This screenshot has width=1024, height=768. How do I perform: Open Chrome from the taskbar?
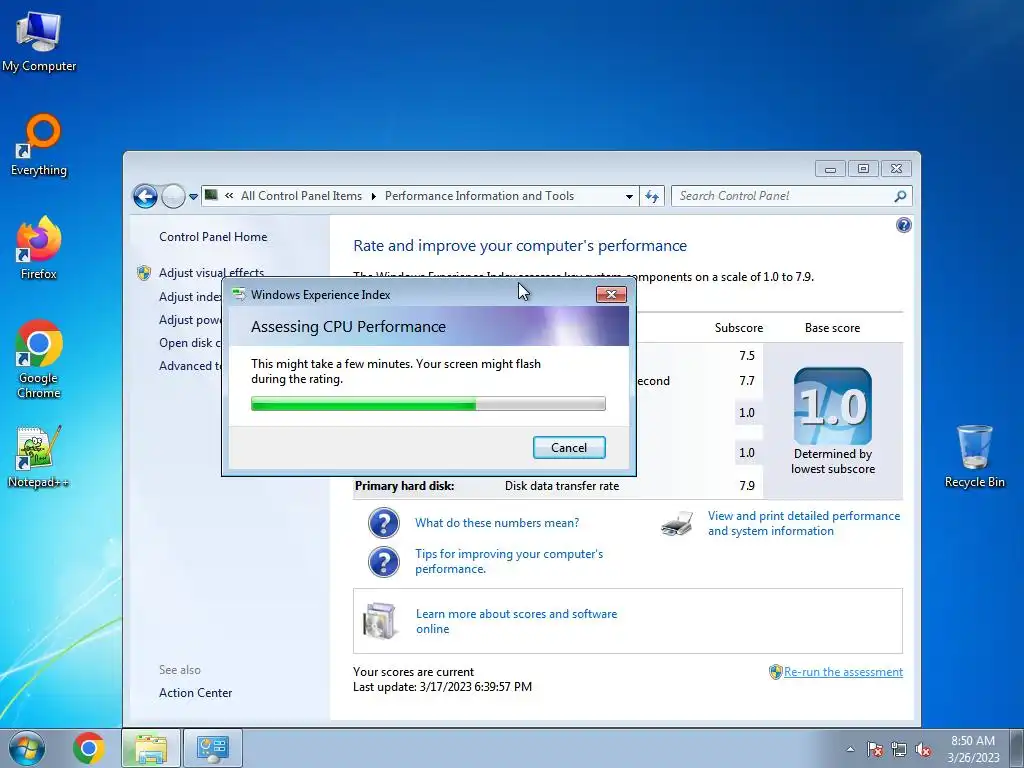tap(89, 748)
